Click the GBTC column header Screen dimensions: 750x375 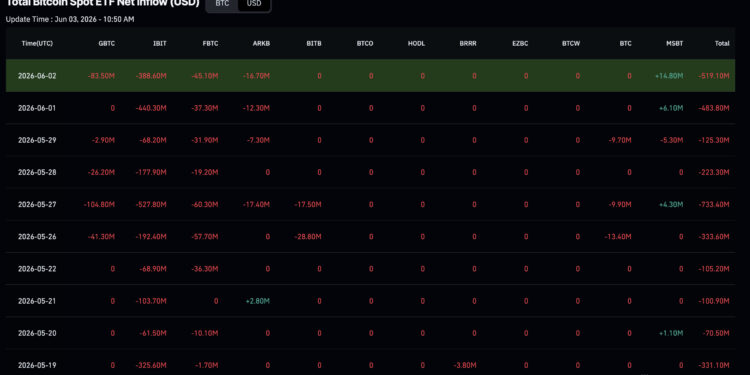[x=107, y=44]
